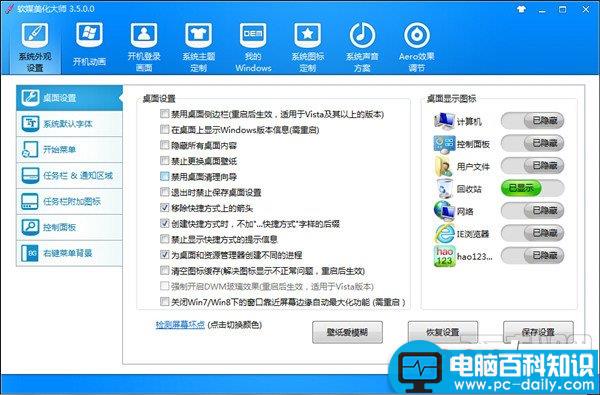Click the 控制面板 desktop icon image
This screenshot has width=600, height=395.
pyautogui.click(x=444, y=144)
